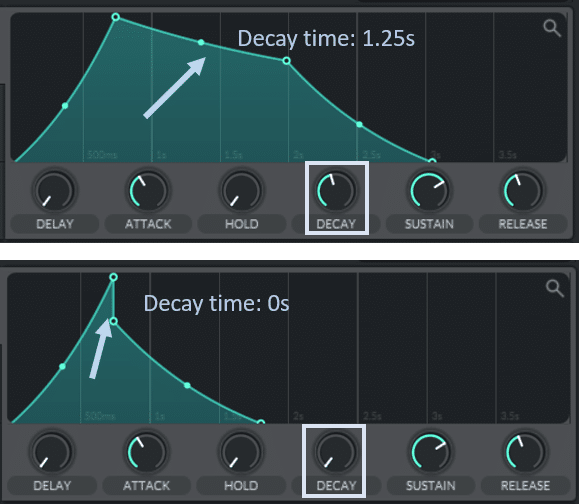Image resolution: width=579 pixels, height=504 pixels.
Task: Click the HOLD label in the bottom panel
Action: (x=241, y=485)
